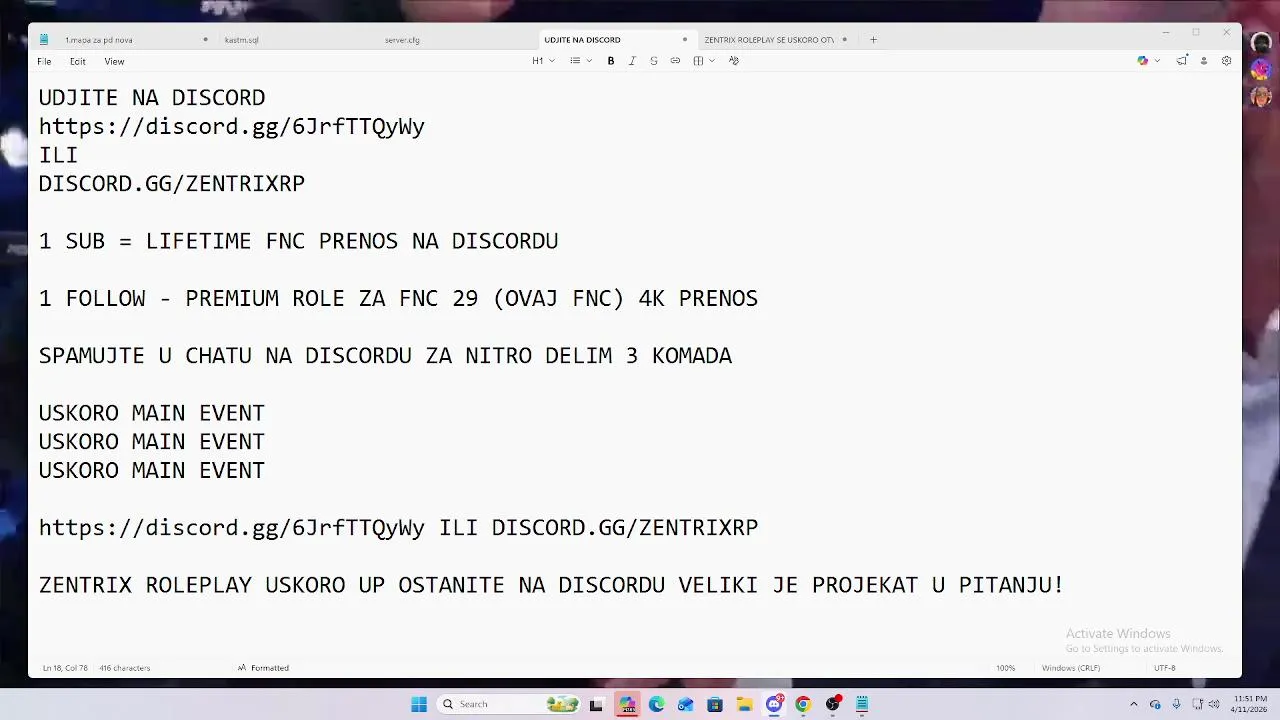
Task: Insert a link from the toolbar
Action: click(675, 61)
